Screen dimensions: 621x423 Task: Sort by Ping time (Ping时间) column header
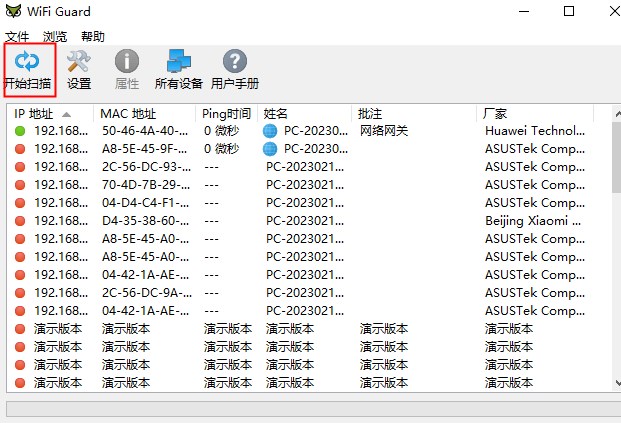point(227,114)
